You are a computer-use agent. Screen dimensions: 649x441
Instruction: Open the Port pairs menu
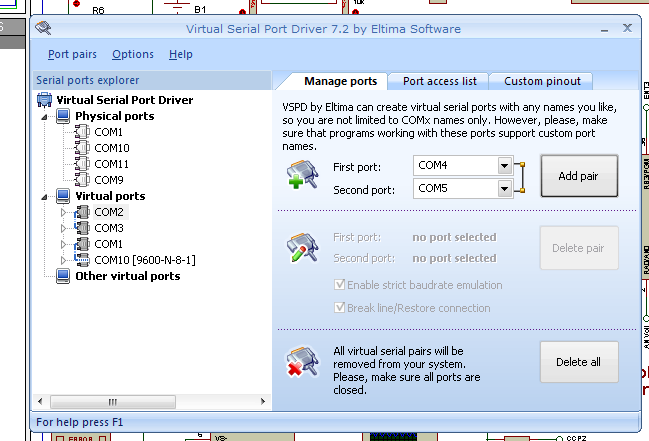[72, 54]
